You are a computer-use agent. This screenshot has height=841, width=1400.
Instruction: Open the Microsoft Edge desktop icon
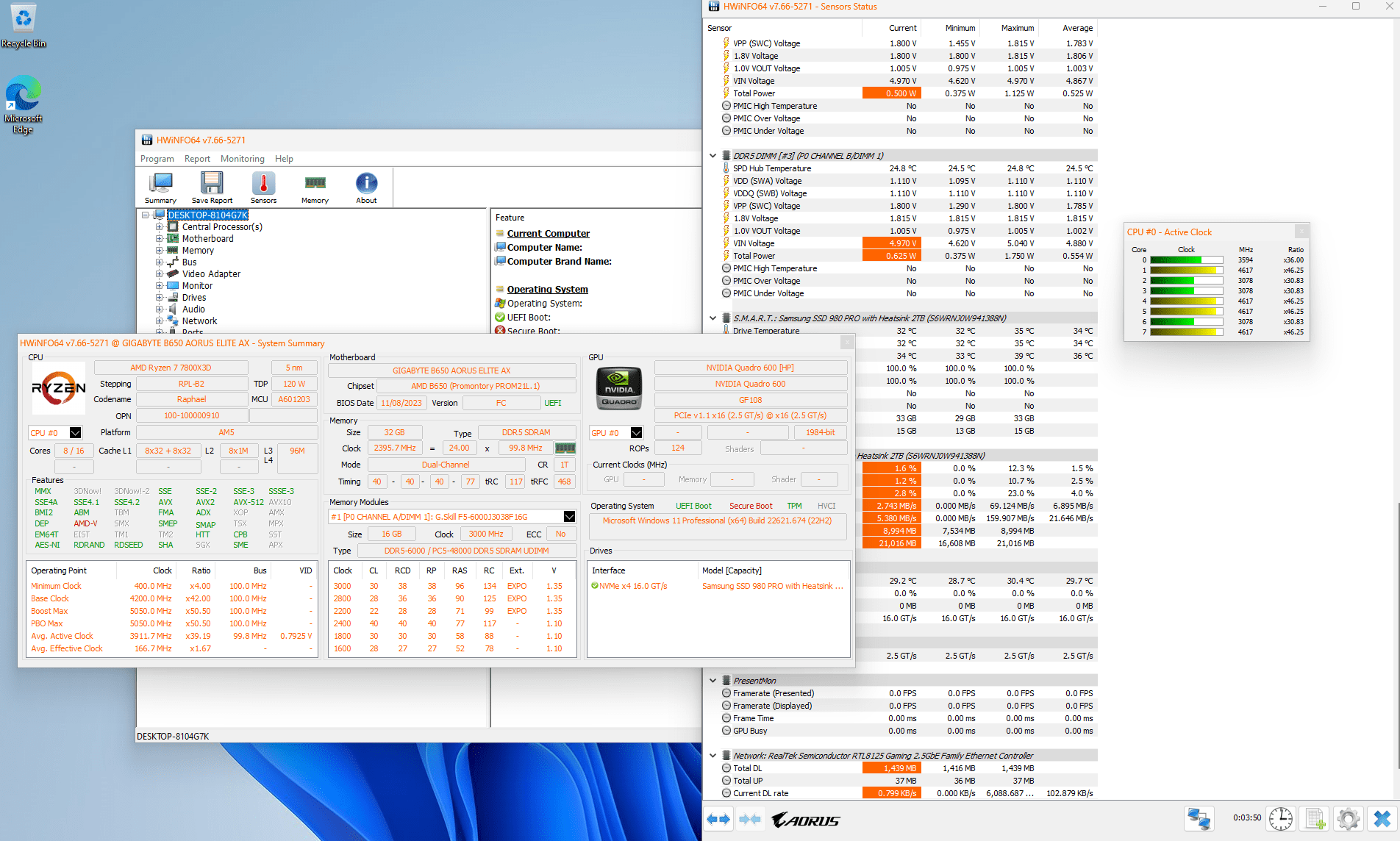coord(24,104)
